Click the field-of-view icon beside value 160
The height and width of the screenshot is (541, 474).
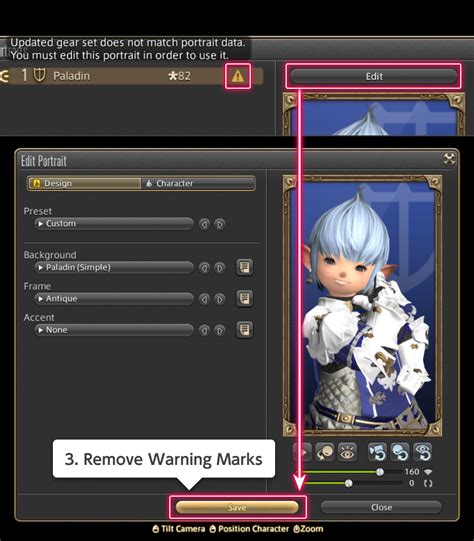pos(428,472)
